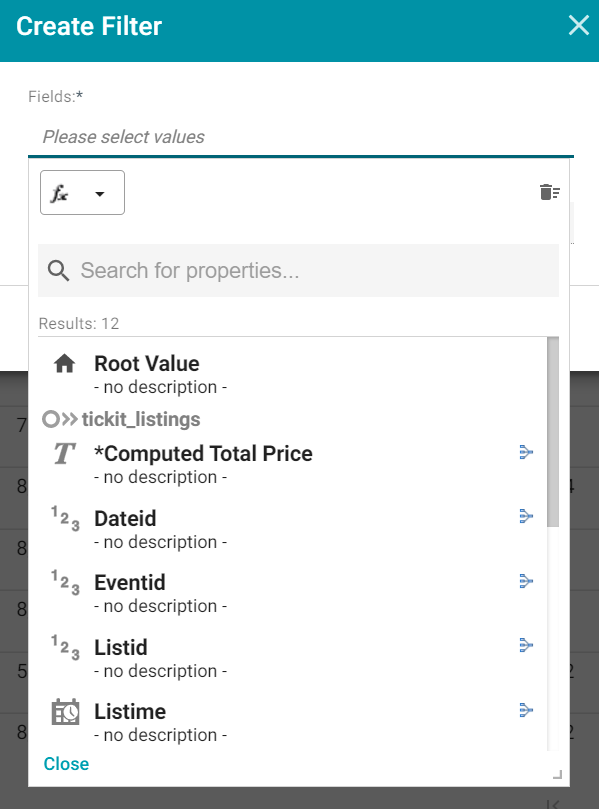Click the Fields select values box
The width and height of the screenshot is (599, 809).
[301, 137]
